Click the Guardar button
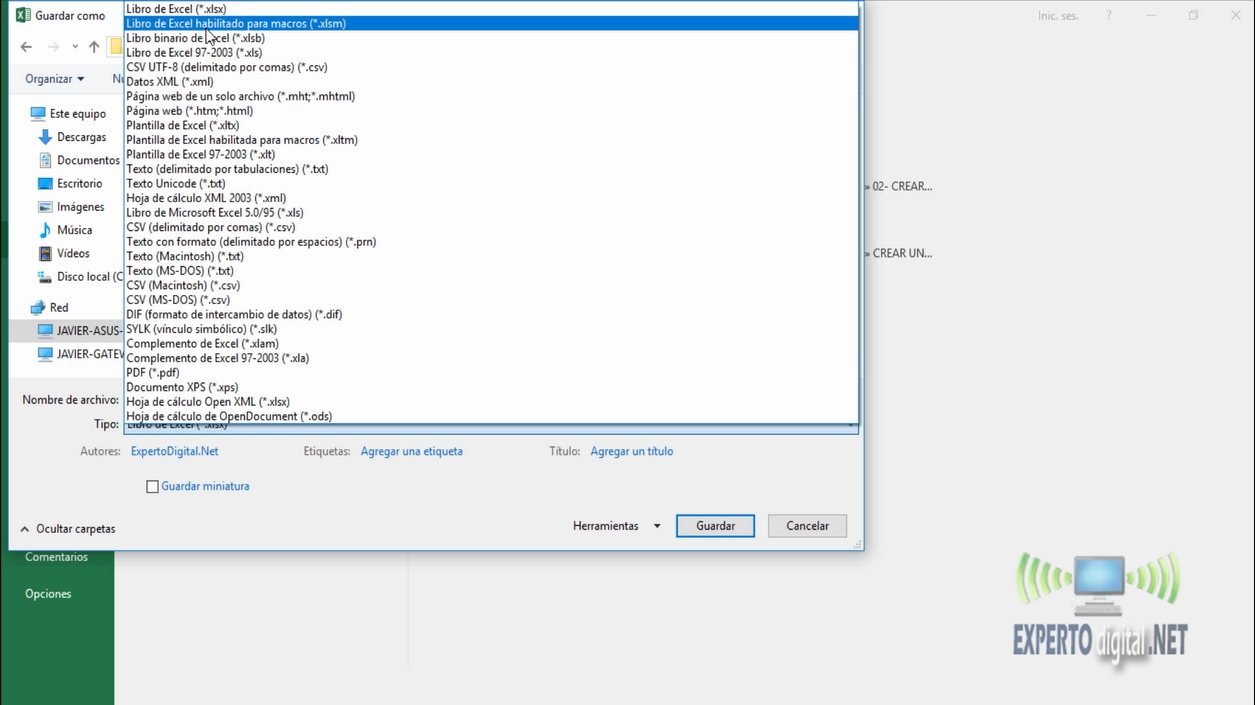 pyautogui.click(x=715, y=526)
